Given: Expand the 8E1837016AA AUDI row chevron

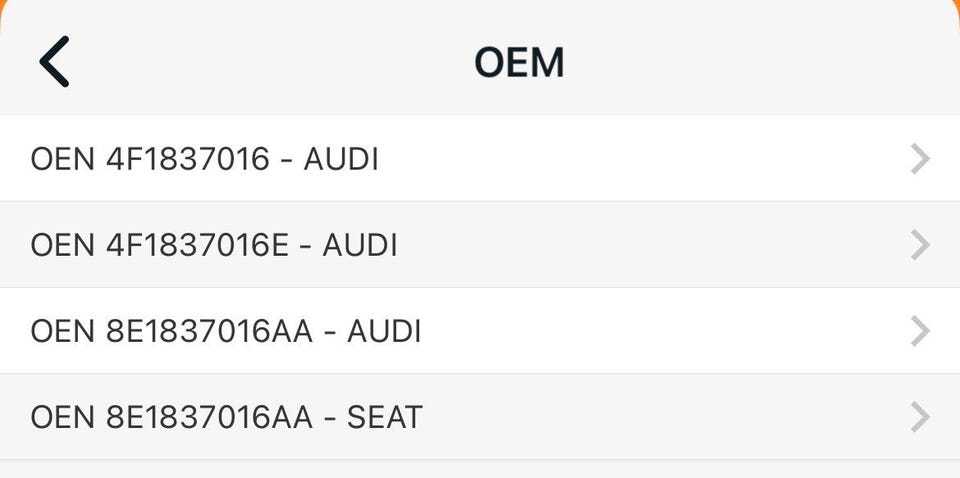Looking at the screenshot, I should coord(921,331).
